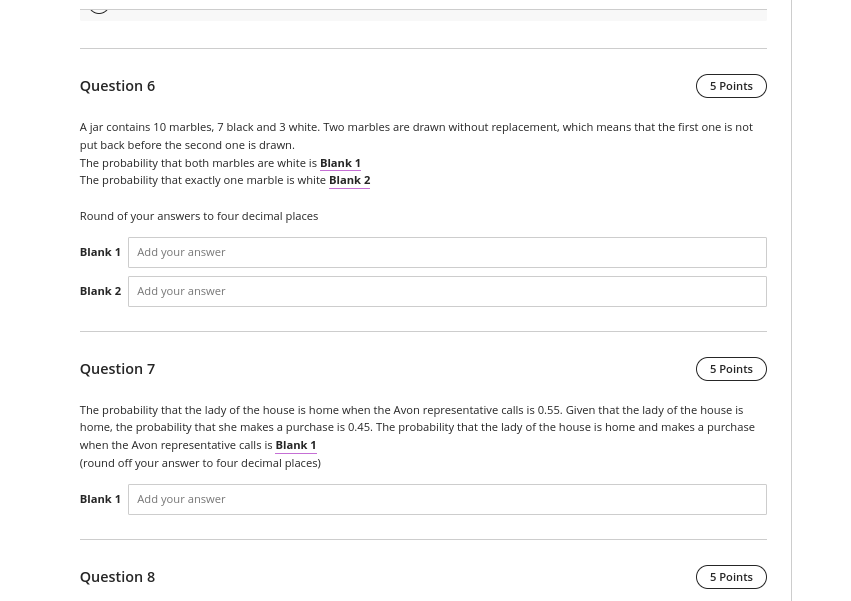
Task: Click the Question 8 heading
Action: tap(117, 577)
